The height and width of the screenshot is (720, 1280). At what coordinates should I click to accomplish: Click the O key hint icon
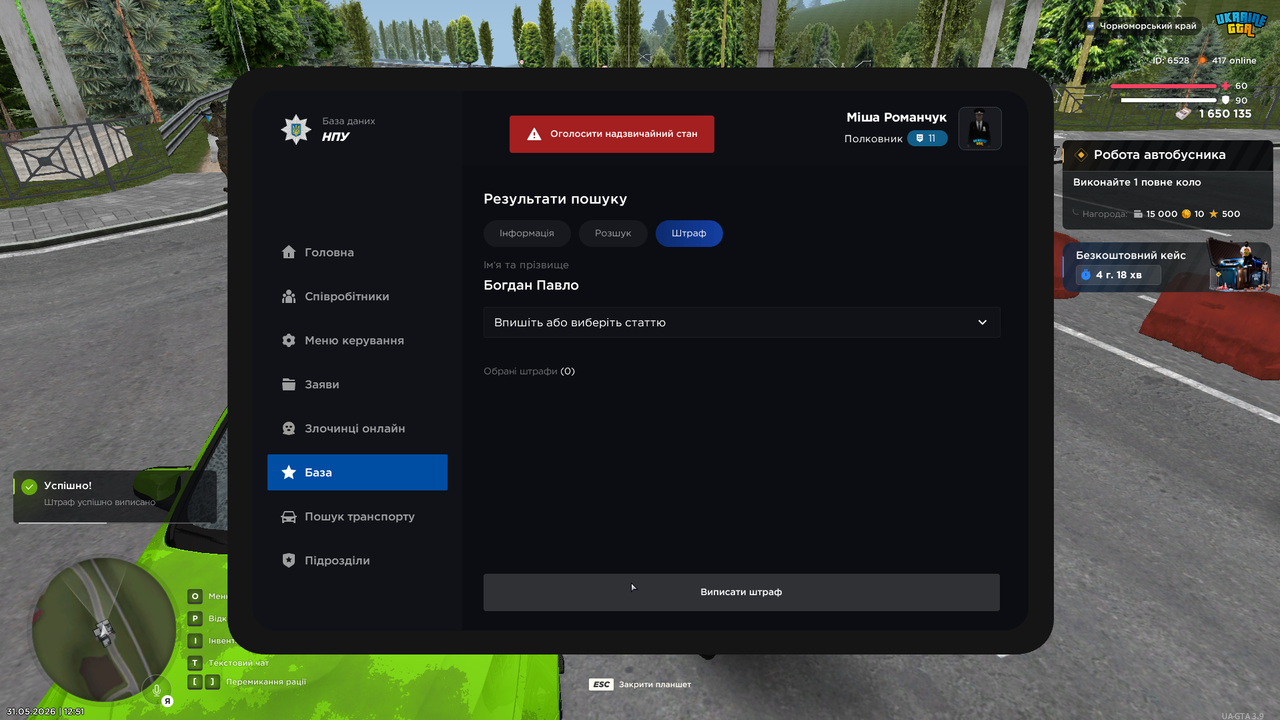[195, 596]
